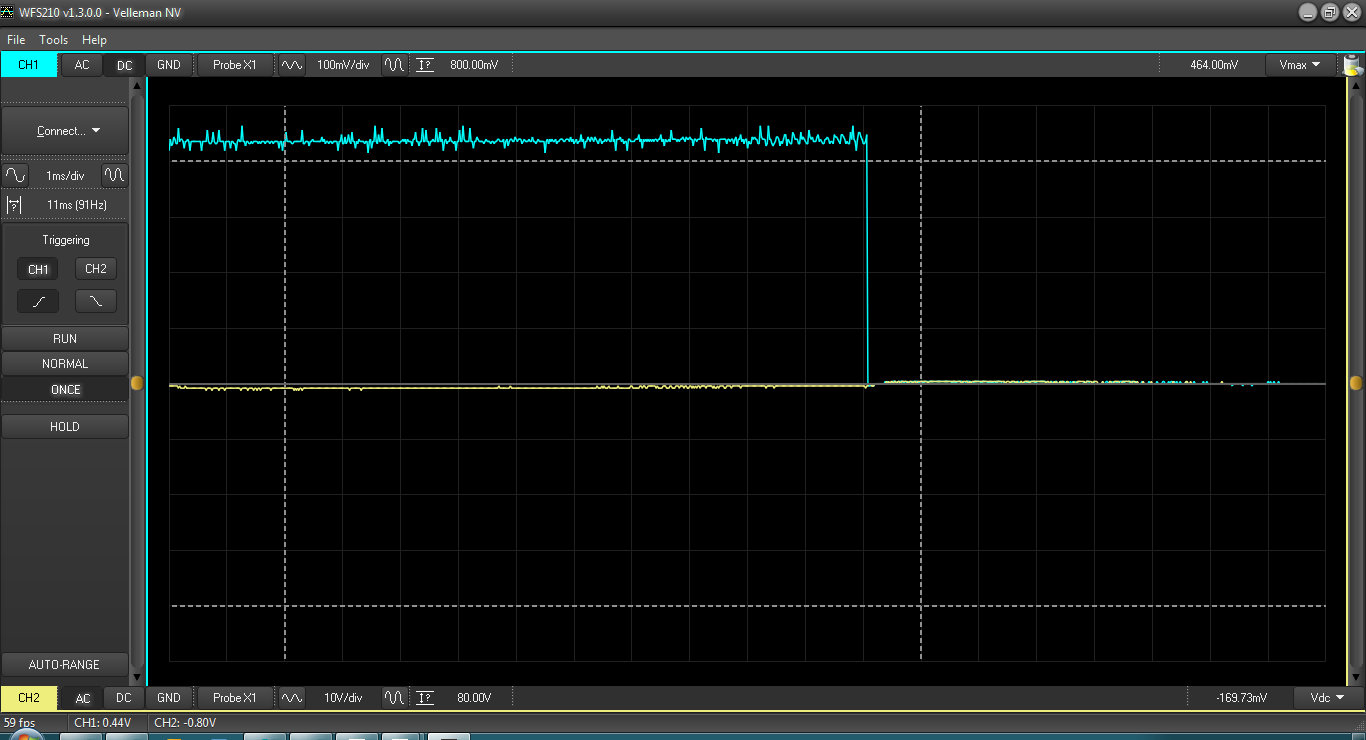
Task: Toggle the CH1 channel display
Action: coord(29,65)
